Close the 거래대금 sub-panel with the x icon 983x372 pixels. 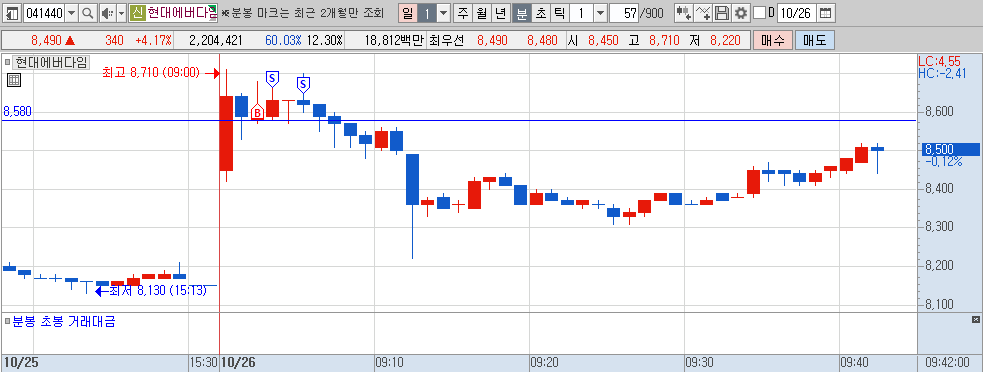975,320
